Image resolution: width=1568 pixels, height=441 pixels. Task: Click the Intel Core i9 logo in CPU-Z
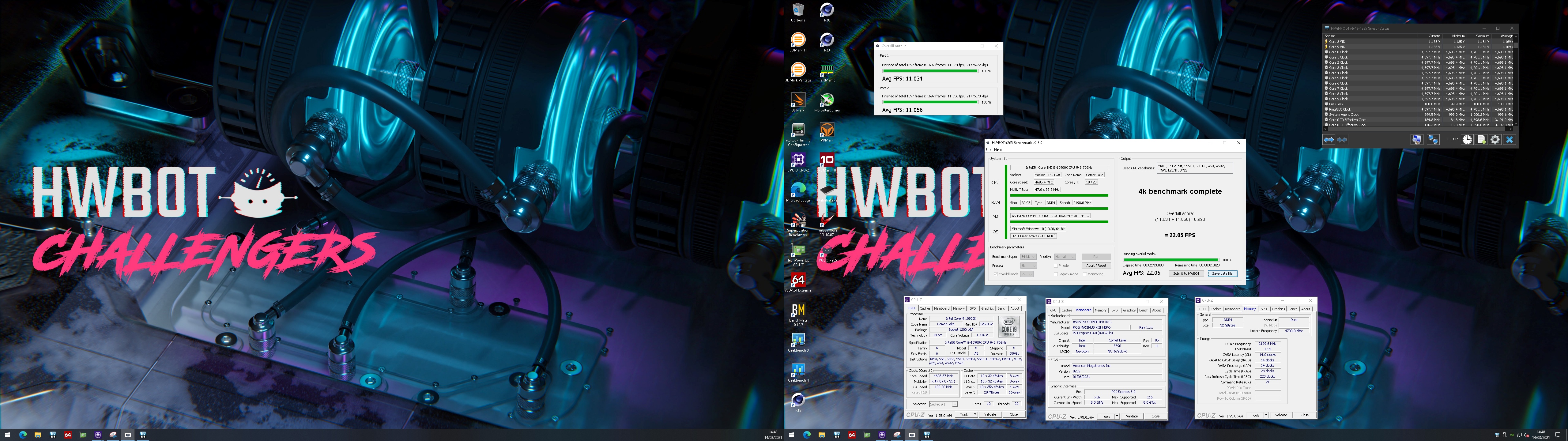pos(1008,327)
